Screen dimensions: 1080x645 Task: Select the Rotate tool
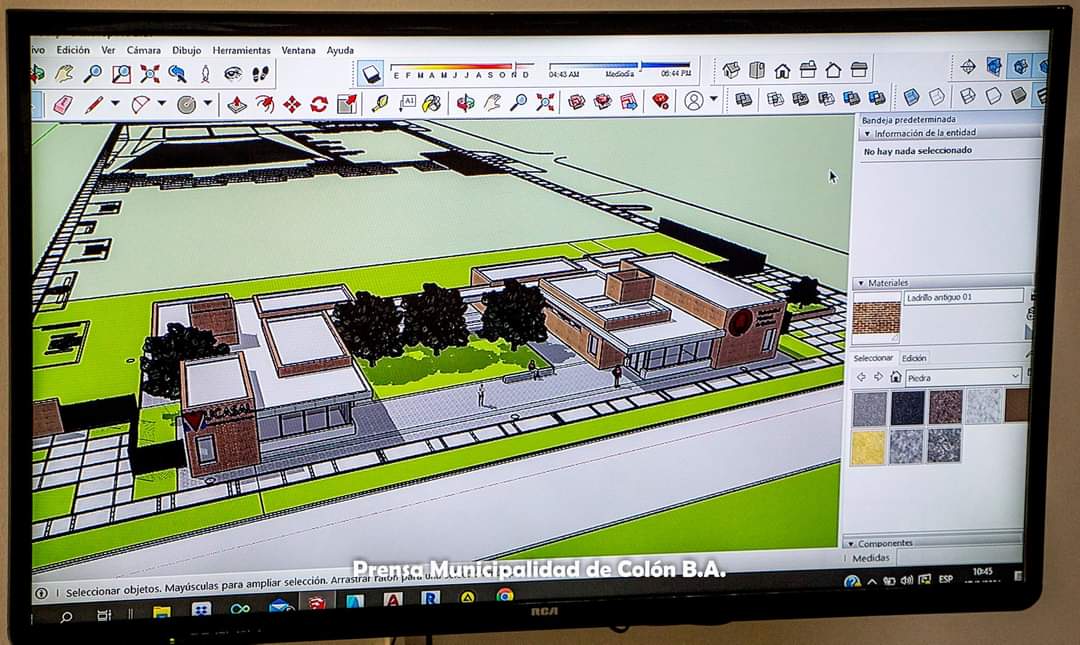tap(319, 104)
